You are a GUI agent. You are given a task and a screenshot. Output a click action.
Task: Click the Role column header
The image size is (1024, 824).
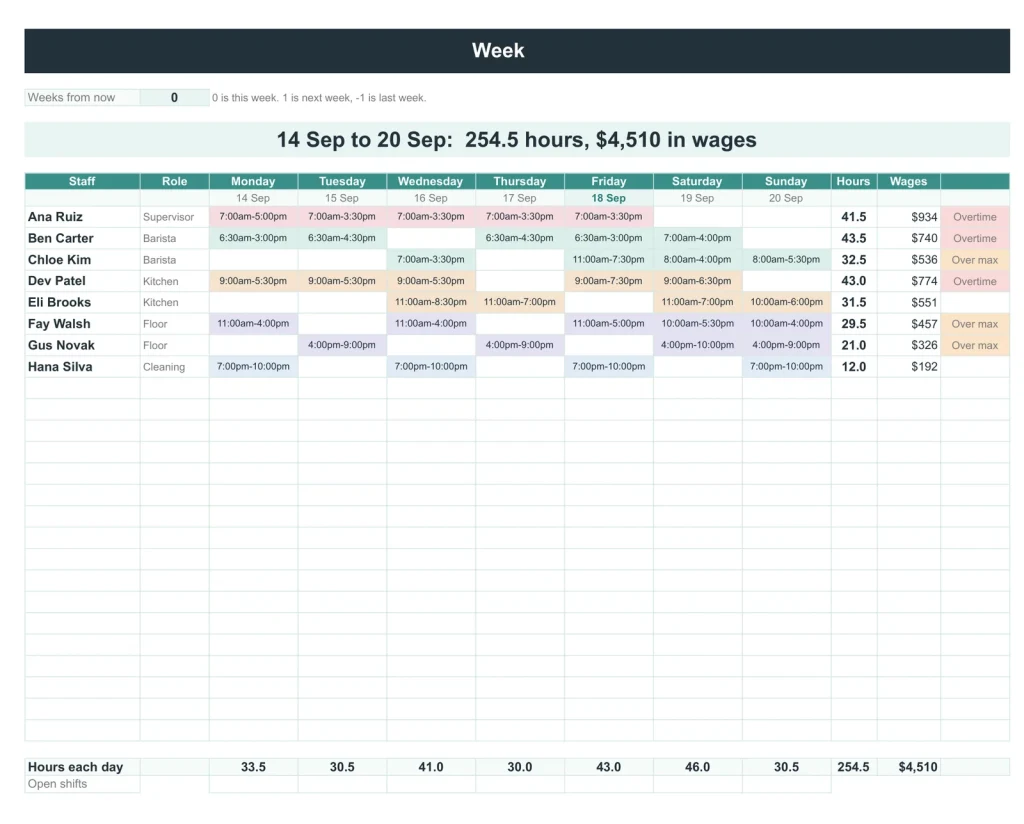coord(174,182)
